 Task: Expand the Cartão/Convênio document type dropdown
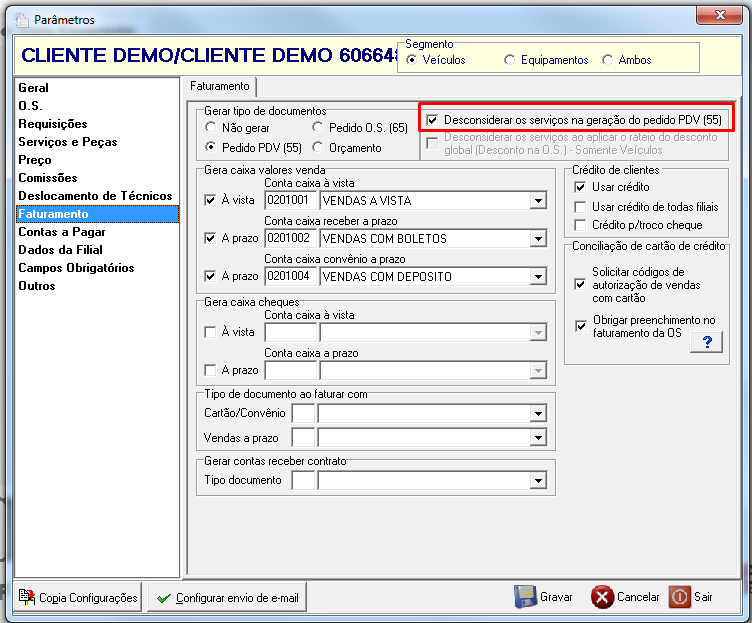(538, 413)
